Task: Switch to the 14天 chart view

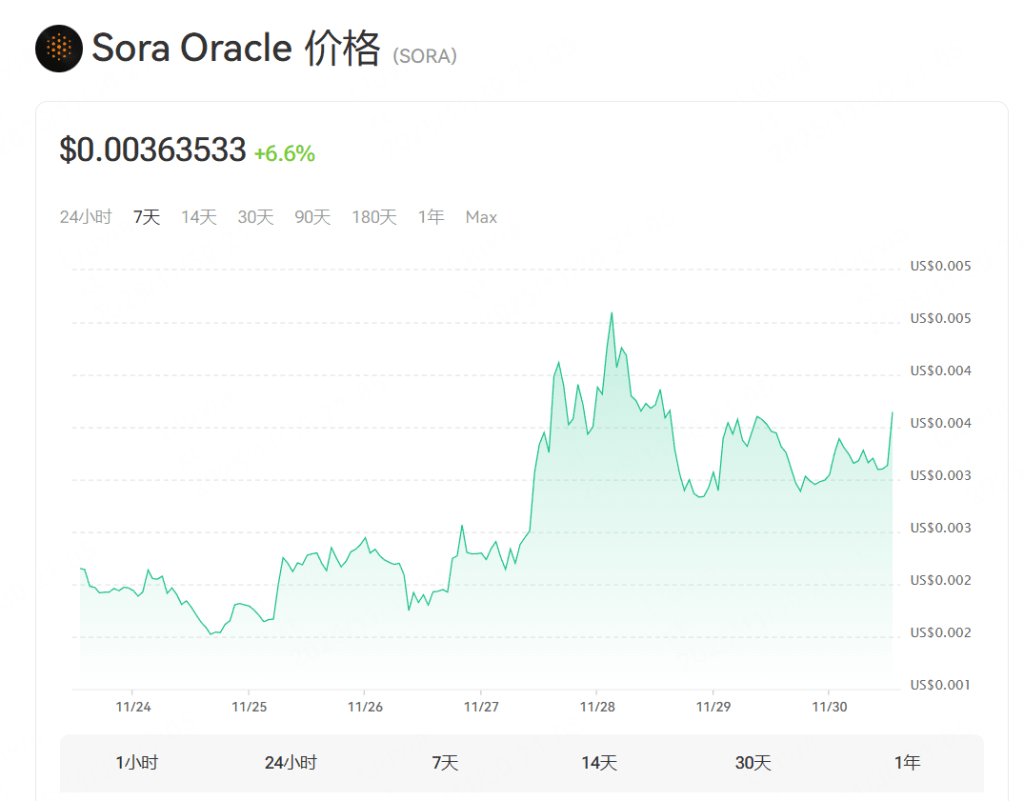Action: pyautogui.click(x=198, y=216)
